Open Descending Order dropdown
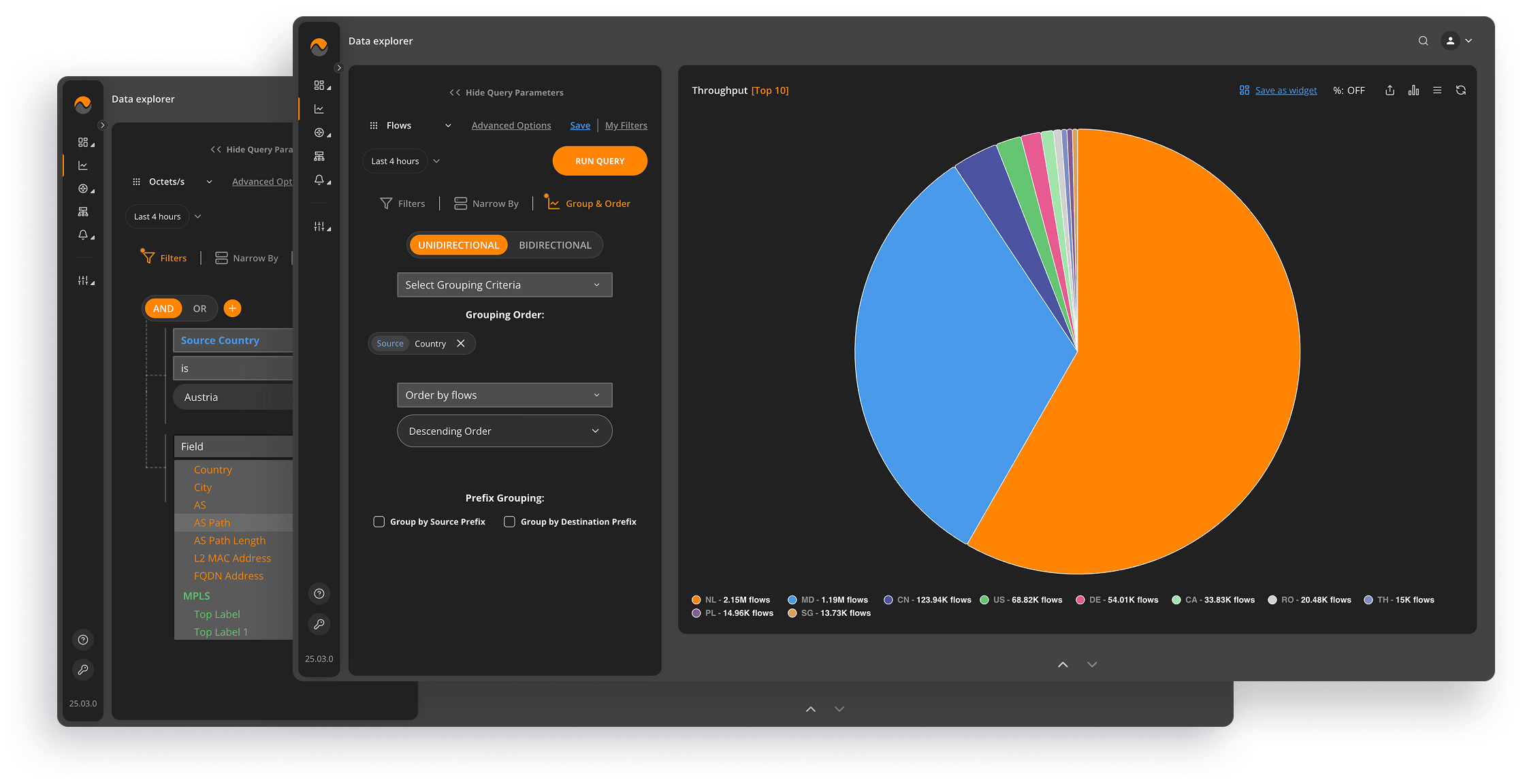Image resolution: width=1525 pixels, height=784 pixels. 504,431
